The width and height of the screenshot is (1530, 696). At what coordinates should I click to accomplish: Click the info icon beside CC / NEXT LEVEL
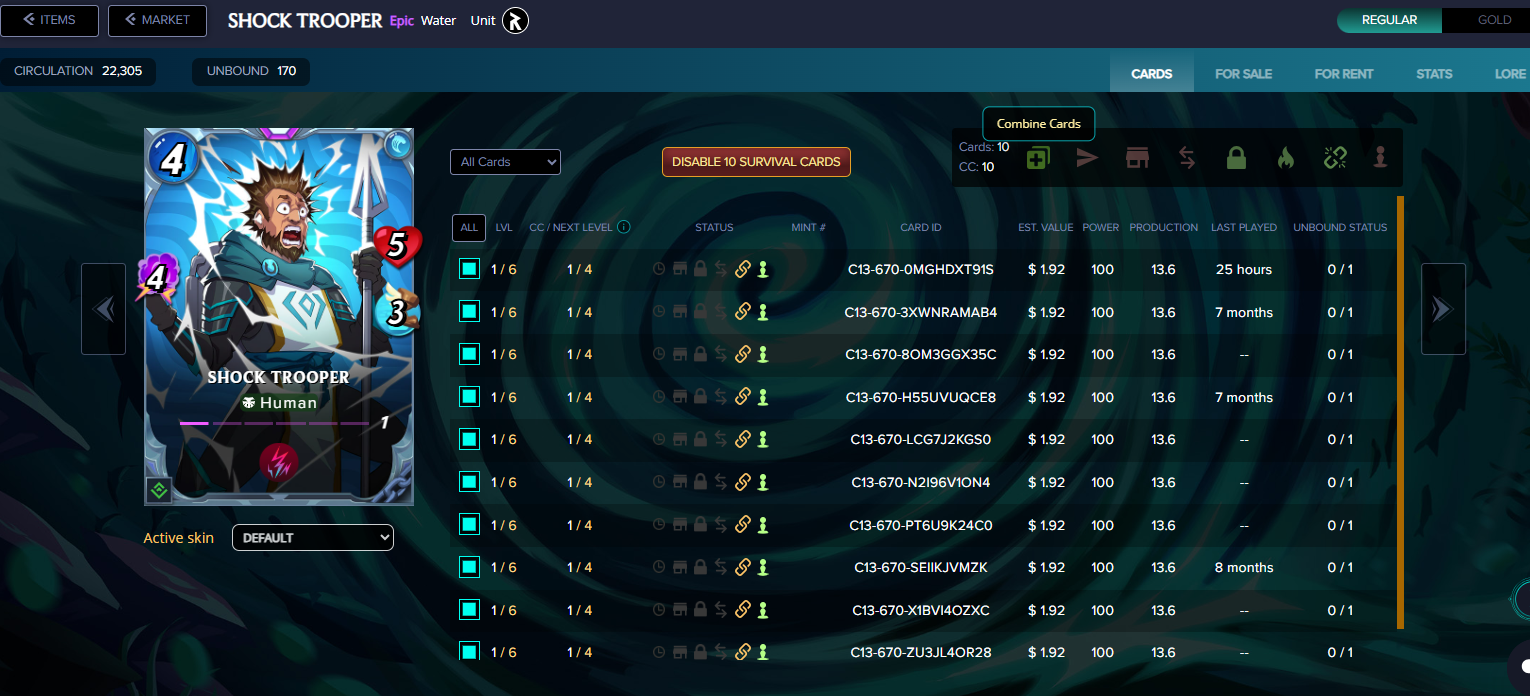pos(624,227)
